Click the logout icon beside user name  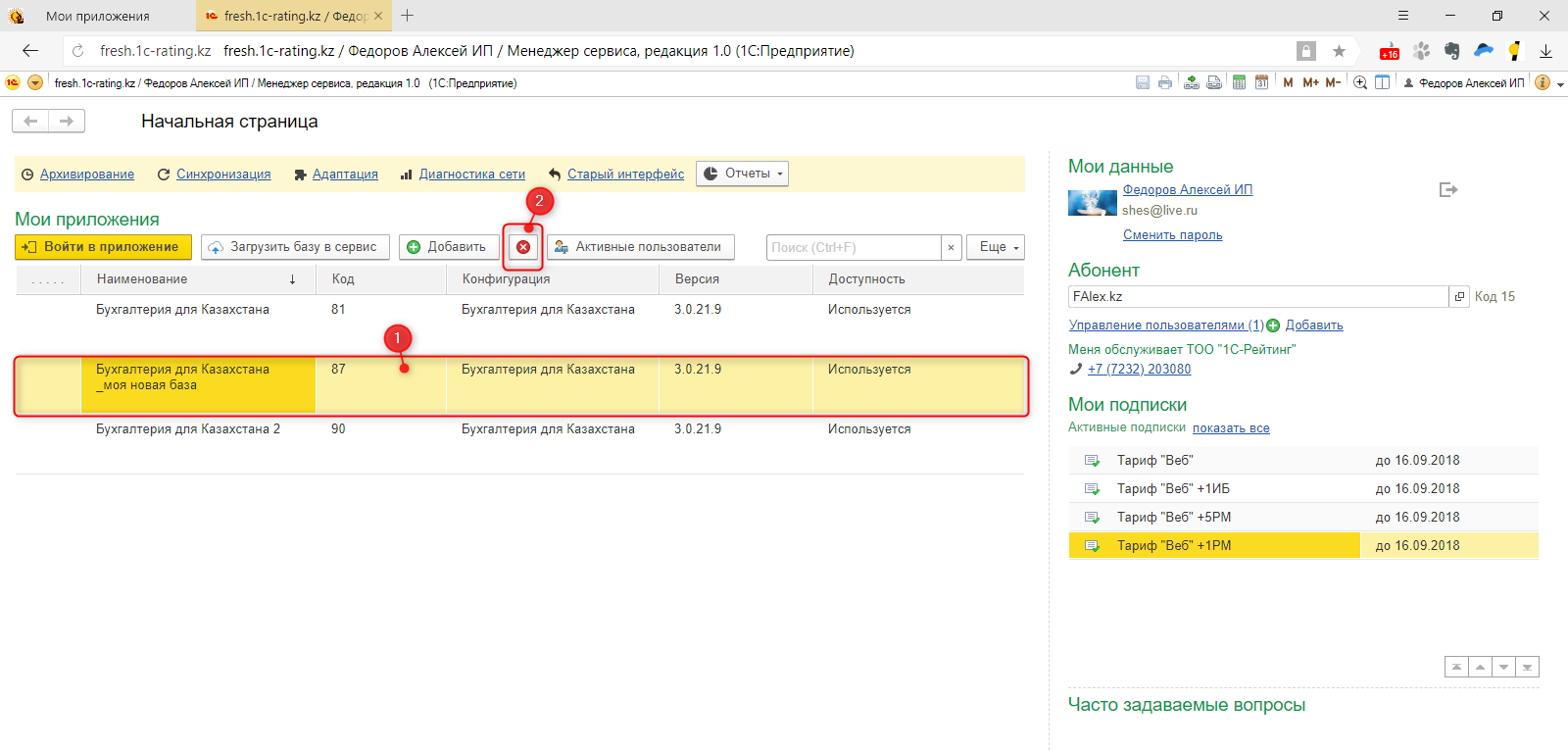click(1448, 190)
